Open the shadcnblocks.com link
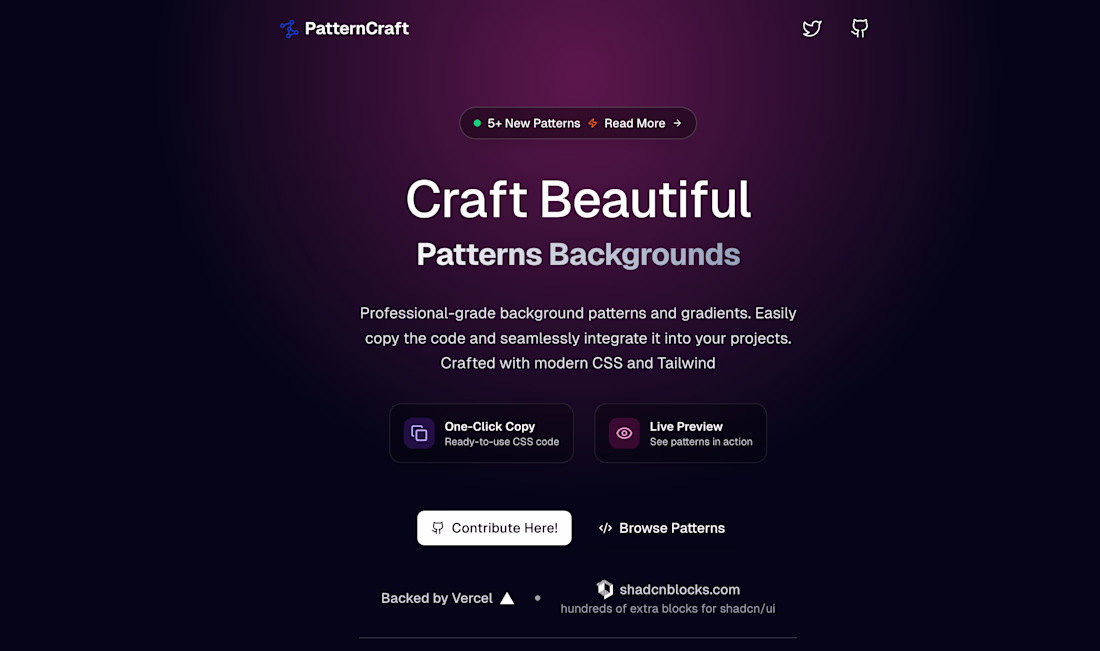 (679, 589)
